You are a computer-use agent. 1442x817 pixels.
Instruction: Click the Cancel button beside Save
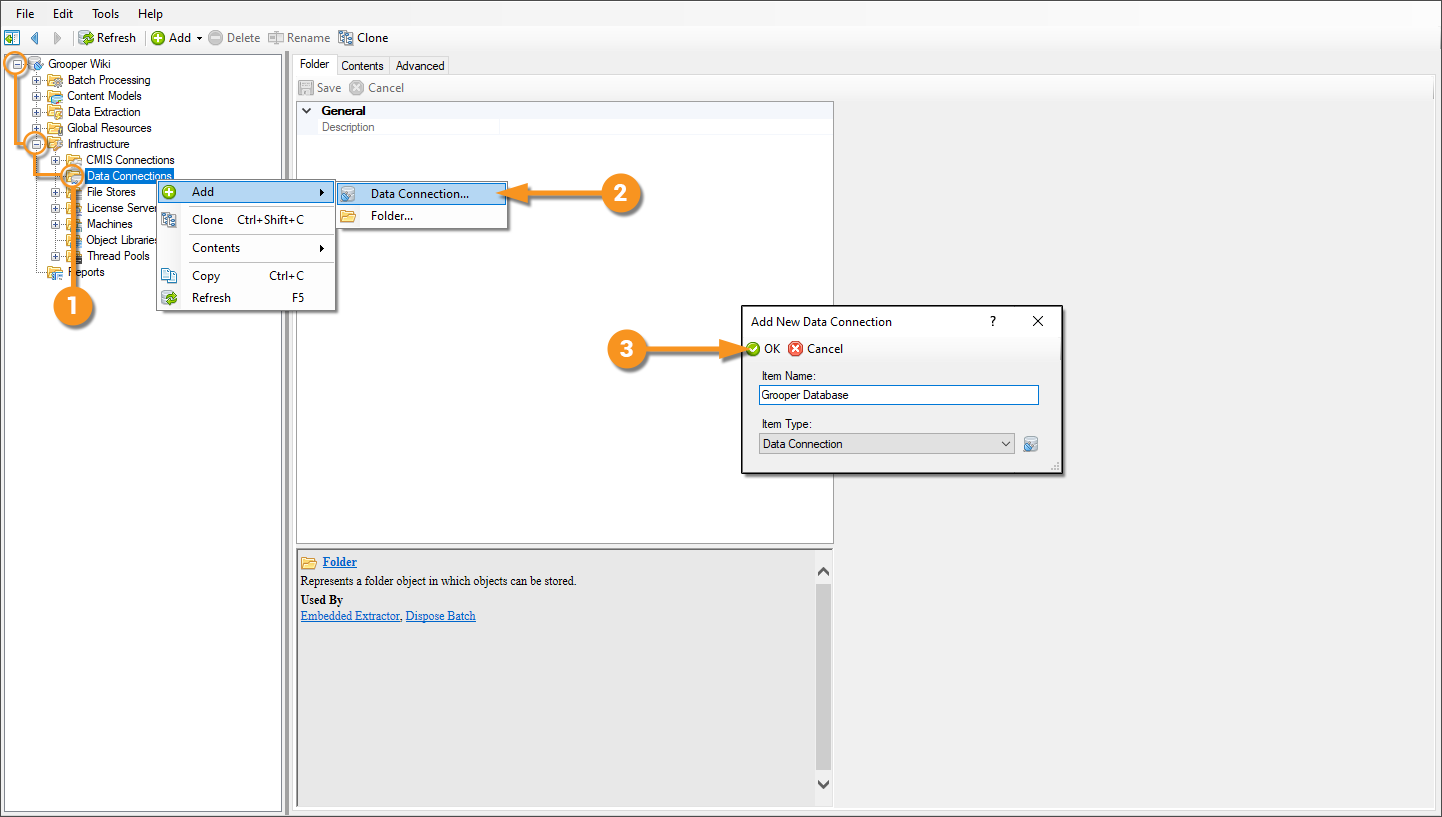click(376, 88)
